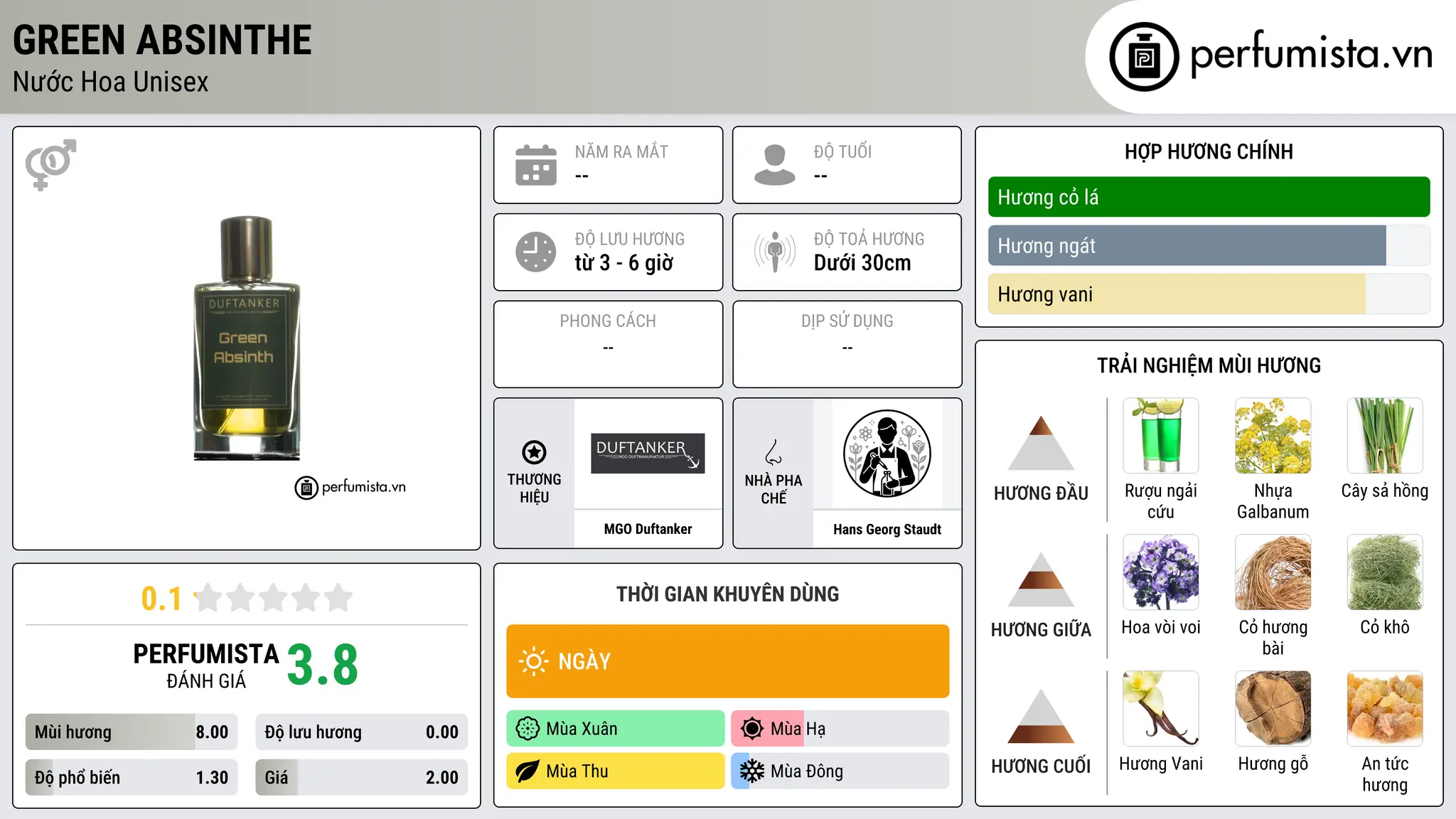Image resolution: width=1456 pixels, height=819 pixels.
Task: Click the sun icon for Mùa Hạ
Action: [x=752, y=729]
